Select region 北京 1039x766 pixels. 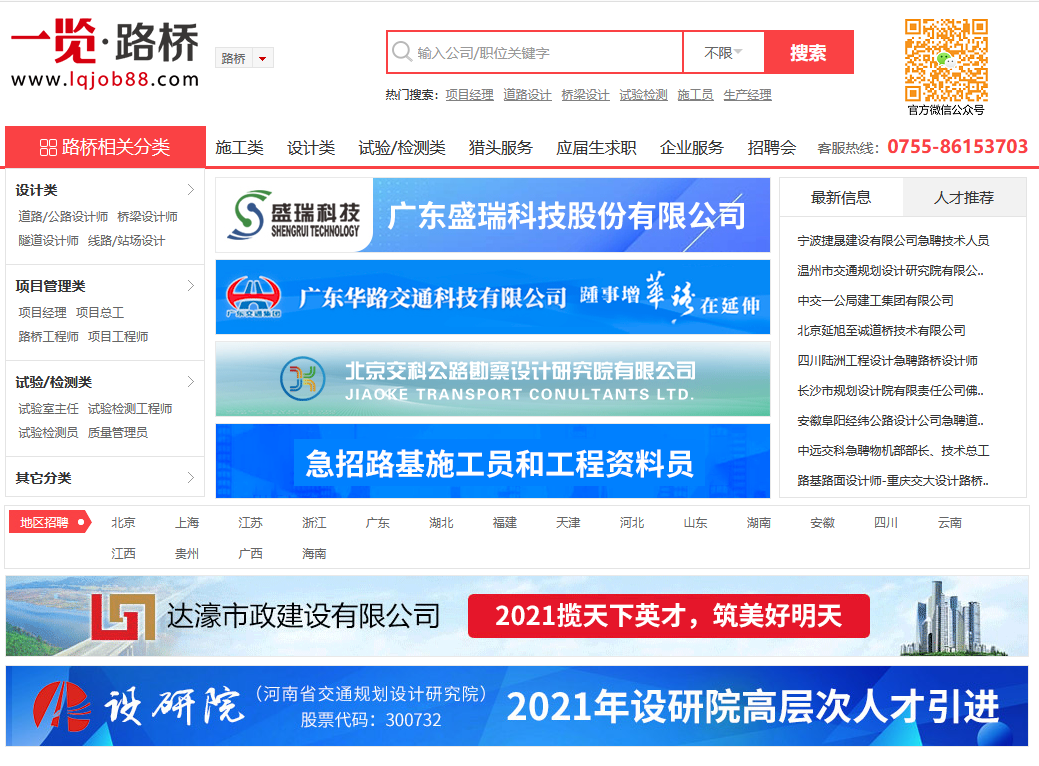click(123, 523)
